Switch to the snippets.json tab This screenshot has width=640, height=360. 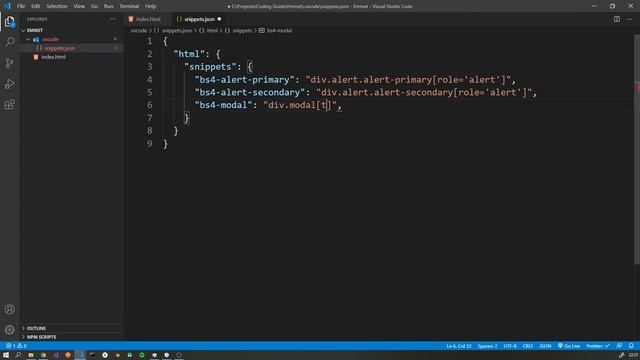pos(199,19)
